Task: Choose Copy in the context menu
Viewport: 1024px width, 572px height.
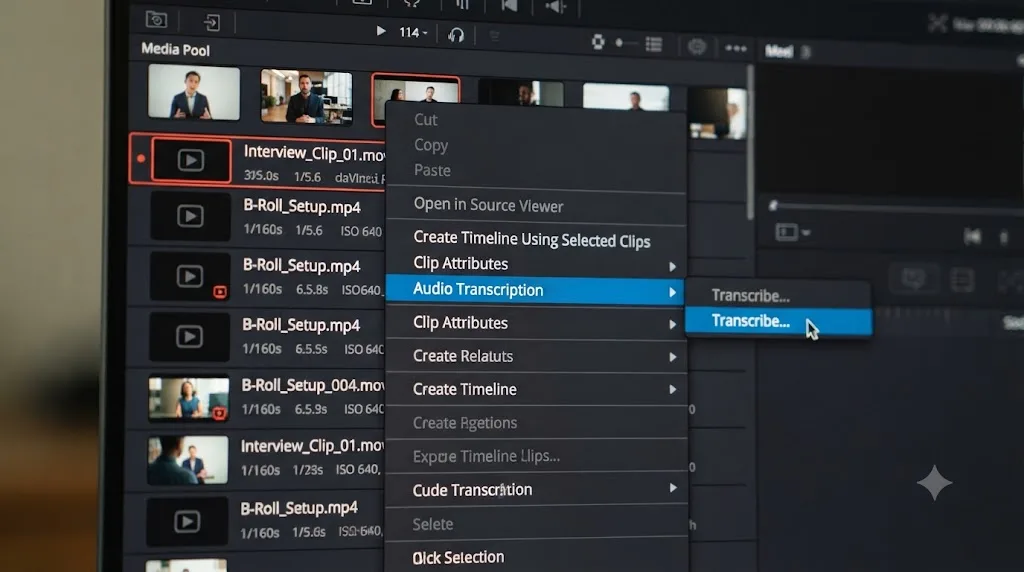Action: (x=431, y=146)
